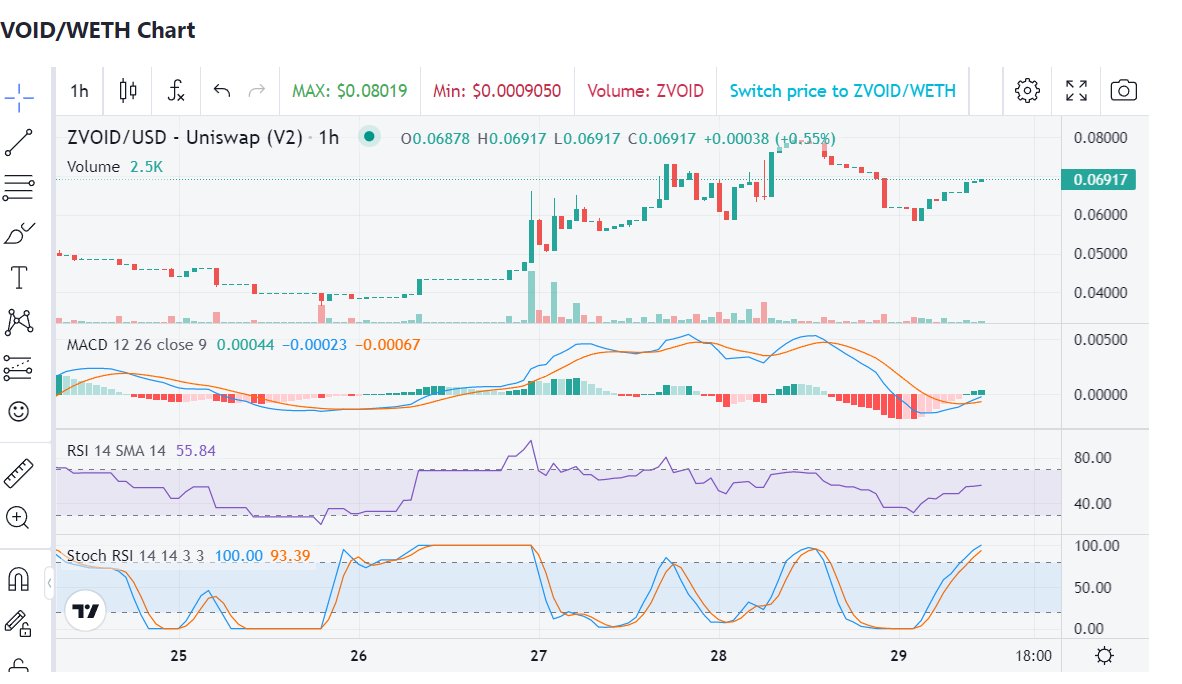Switch price to ZVOID/WETH
This screenshot has width=1182, height=684.
842,91
